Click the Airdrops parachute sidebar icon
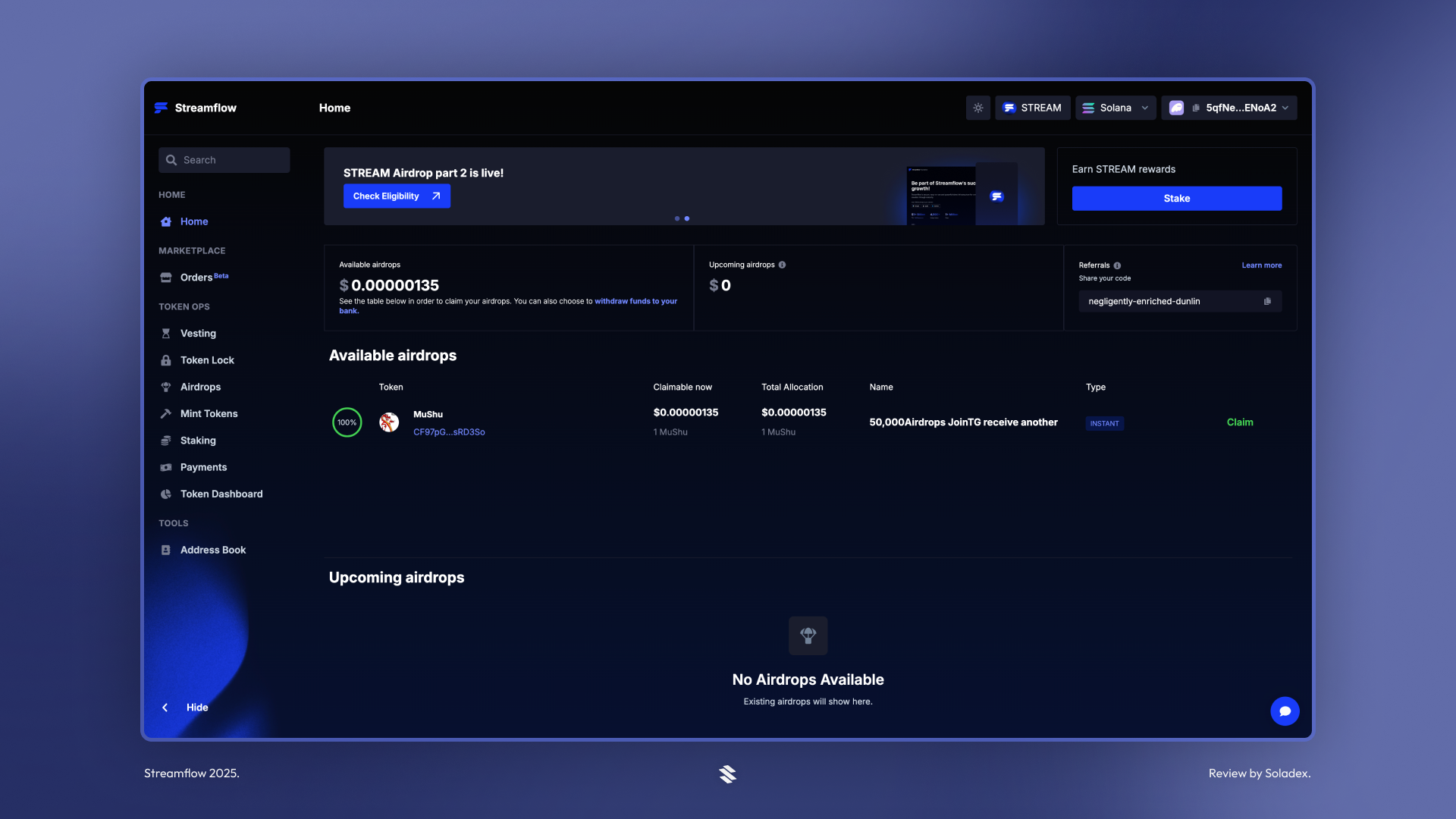The height and width of the screenshot is (819, 1456). 166,387
